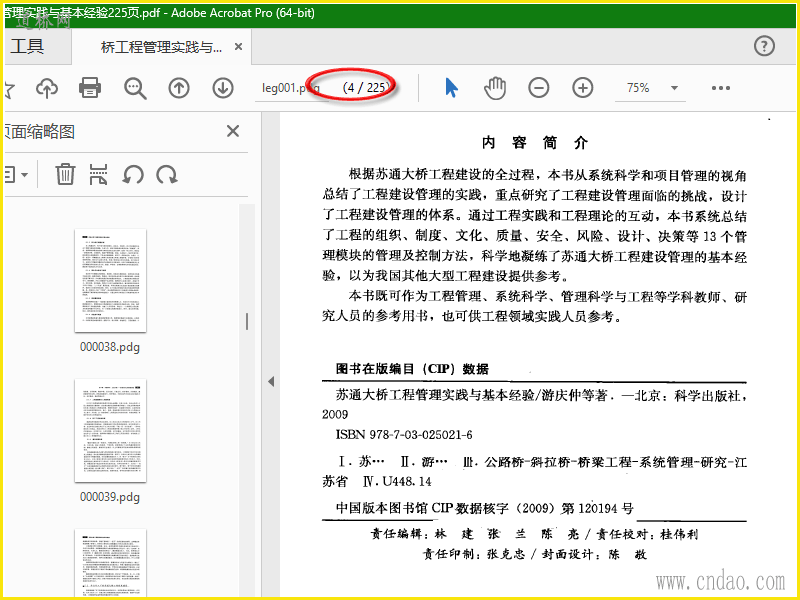Collapse the navigation pane with left triangle
Screen dimensions: 800x600
pyautogui.click(x=271, y=382)
